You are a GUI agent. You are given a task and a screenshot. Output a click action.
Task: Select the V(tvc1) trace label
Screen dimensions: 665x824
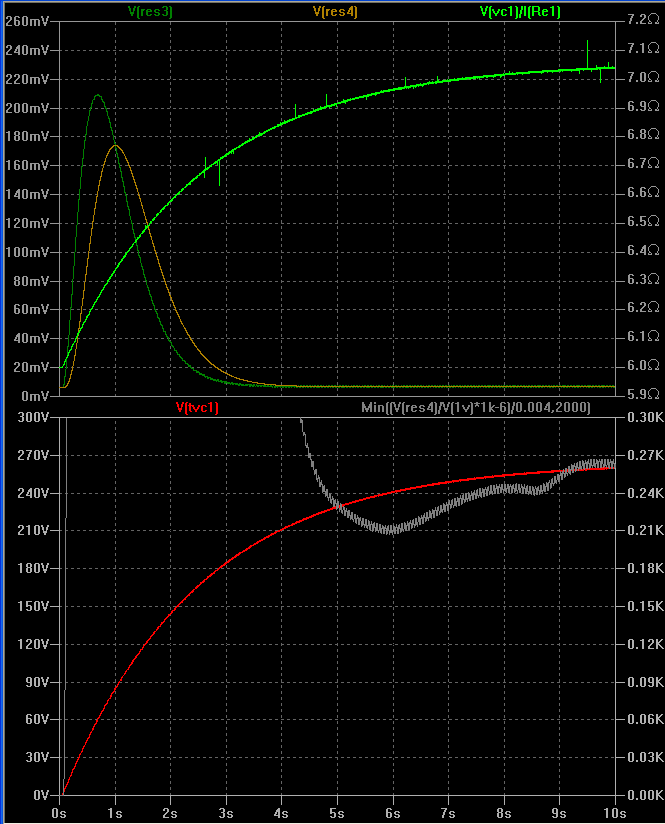[197, 407]
